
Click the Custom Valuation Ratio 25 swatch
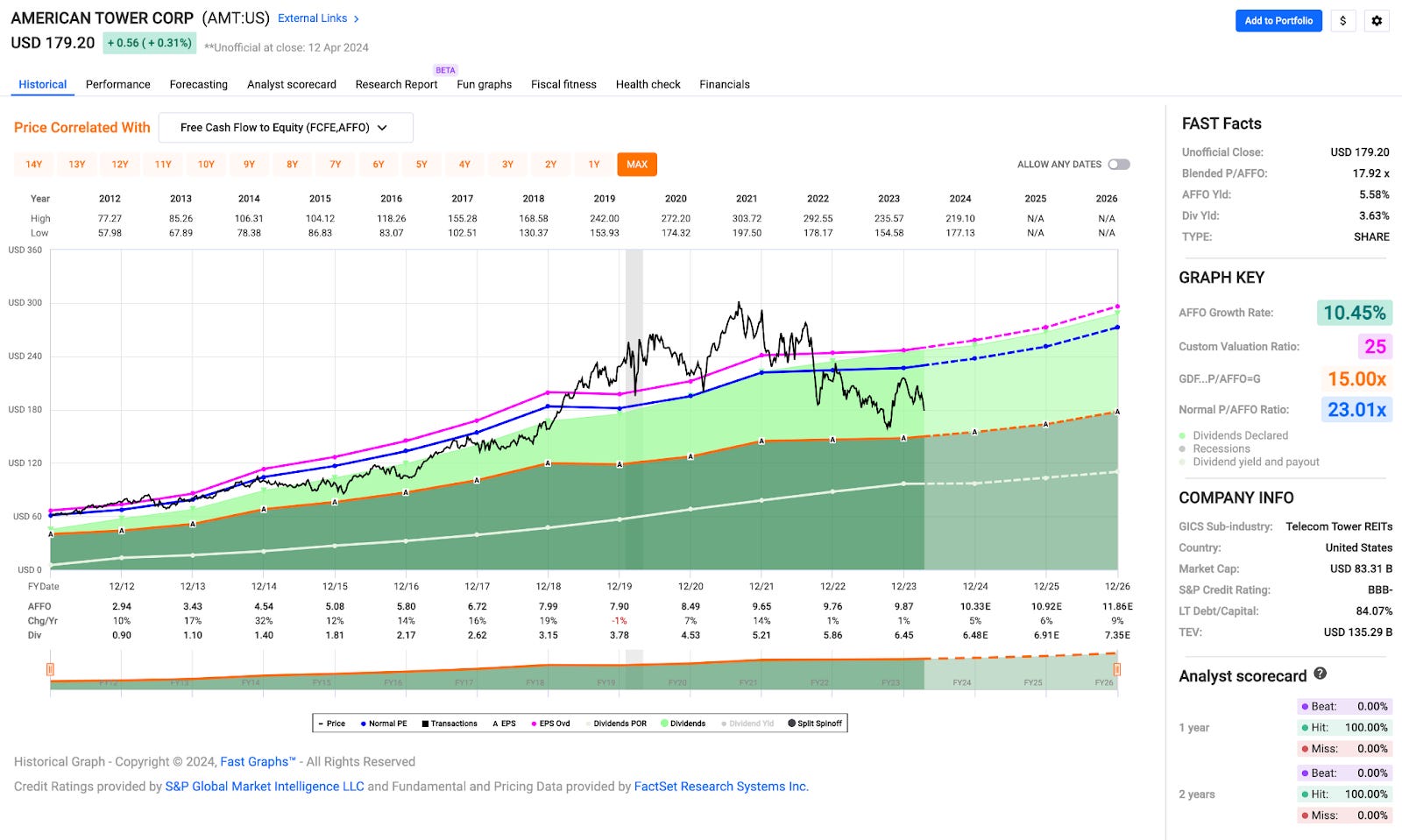(1376, 346)
